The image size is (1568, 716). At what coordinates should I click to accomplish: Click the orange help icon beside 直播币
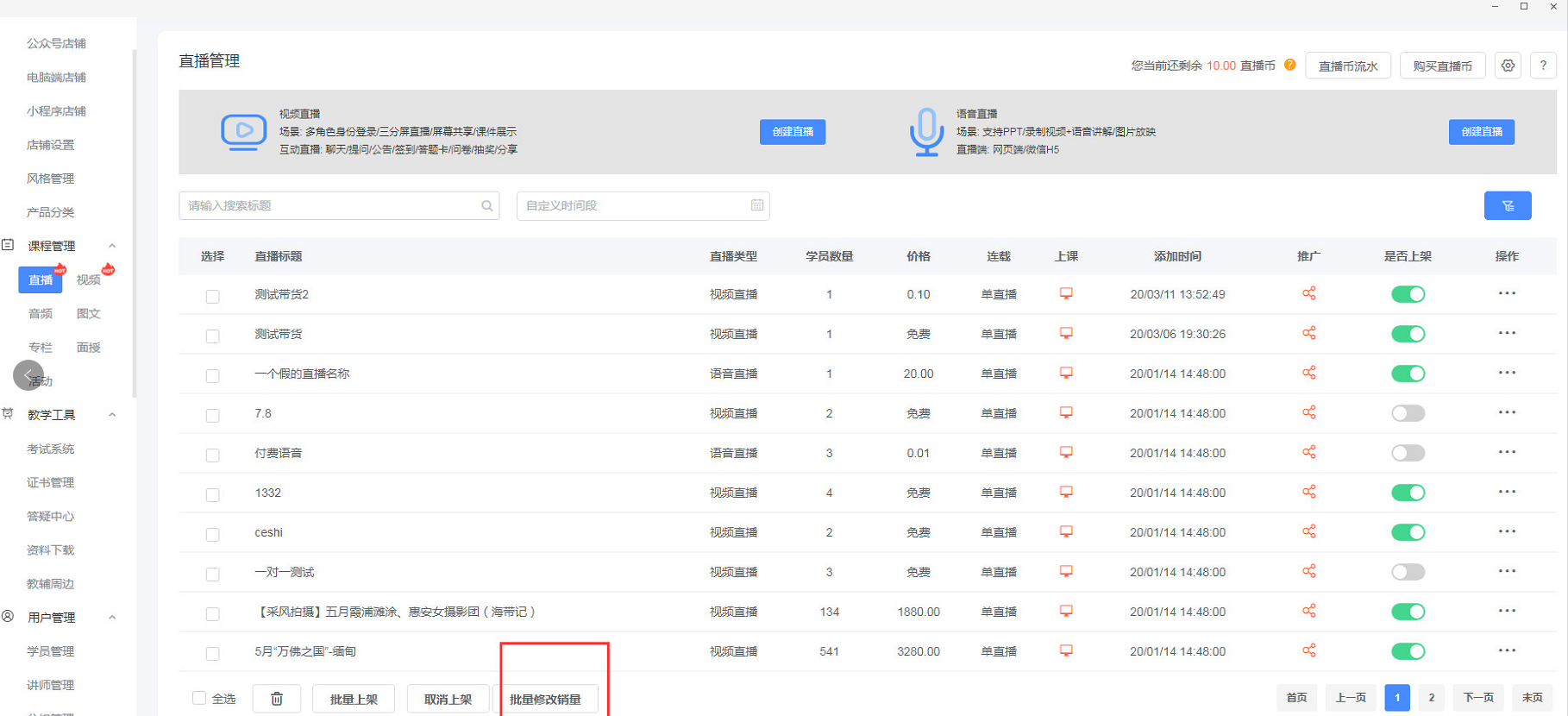[x=1289, y=66]
